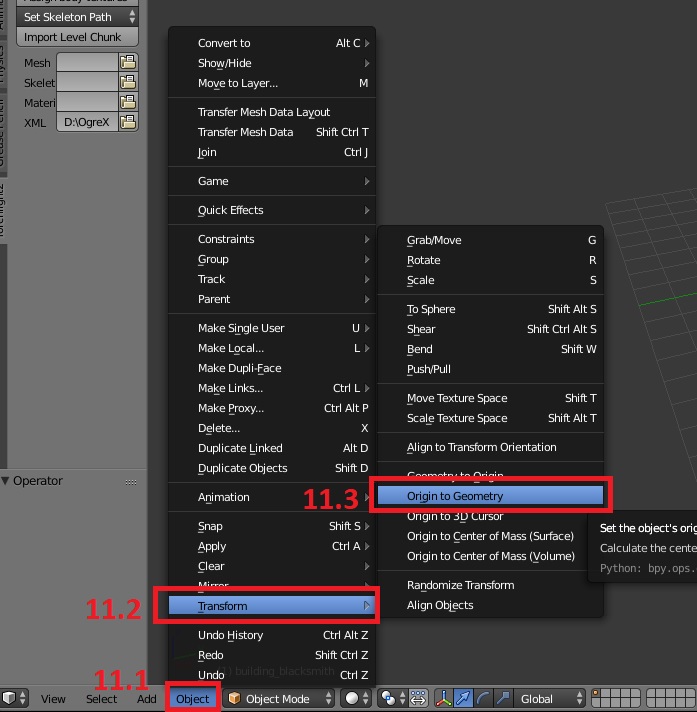This screenshot has height=712, width=697.
Task: Open the Add menu
Action: [147, 699]
